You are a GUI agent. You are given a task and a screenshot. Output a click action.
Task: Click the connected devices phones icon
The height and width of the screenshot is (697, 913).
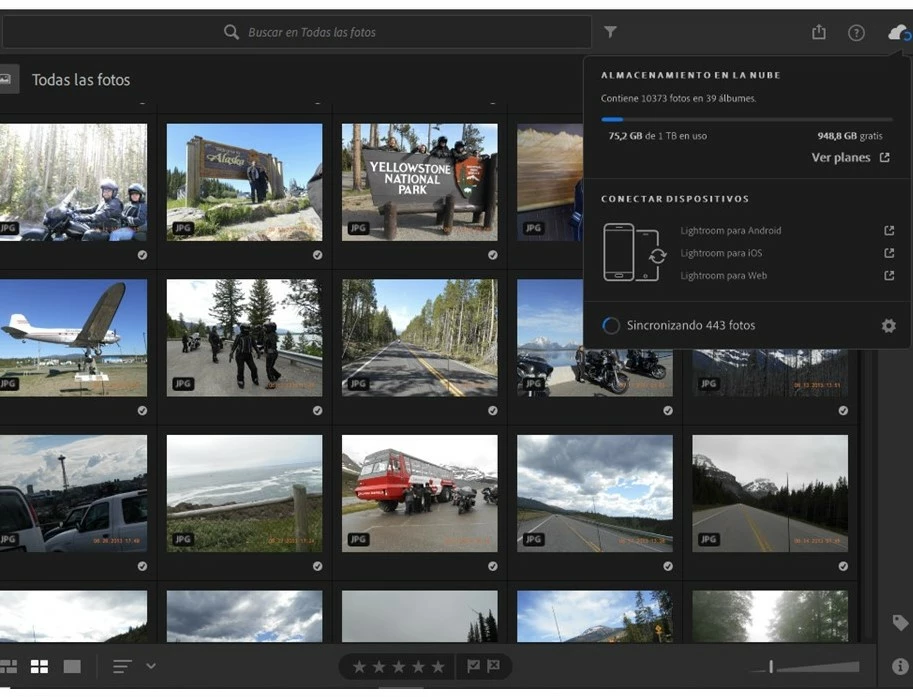[x=635, y=253]
